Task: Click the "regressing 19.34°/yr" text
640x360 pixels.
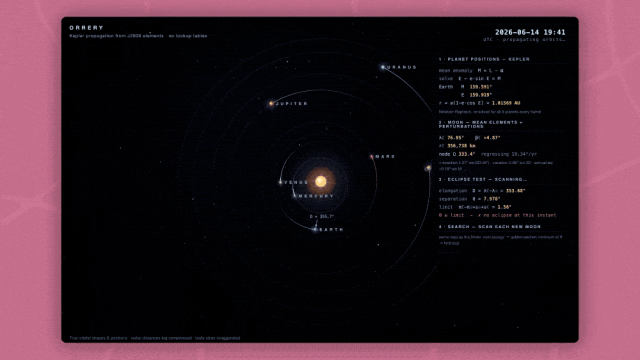Action: click(x=509, y=154)
